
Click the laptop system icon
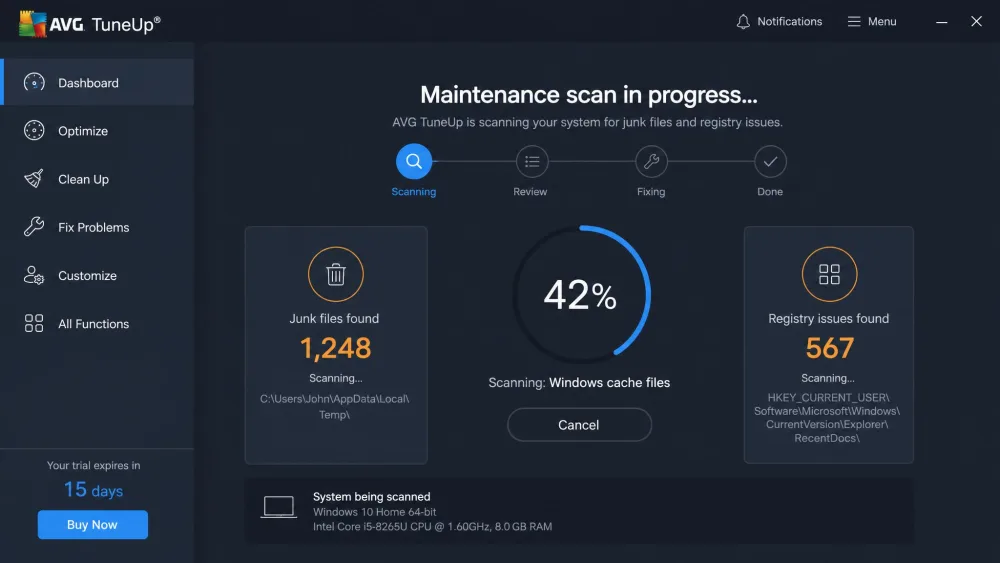pos(279,508)
